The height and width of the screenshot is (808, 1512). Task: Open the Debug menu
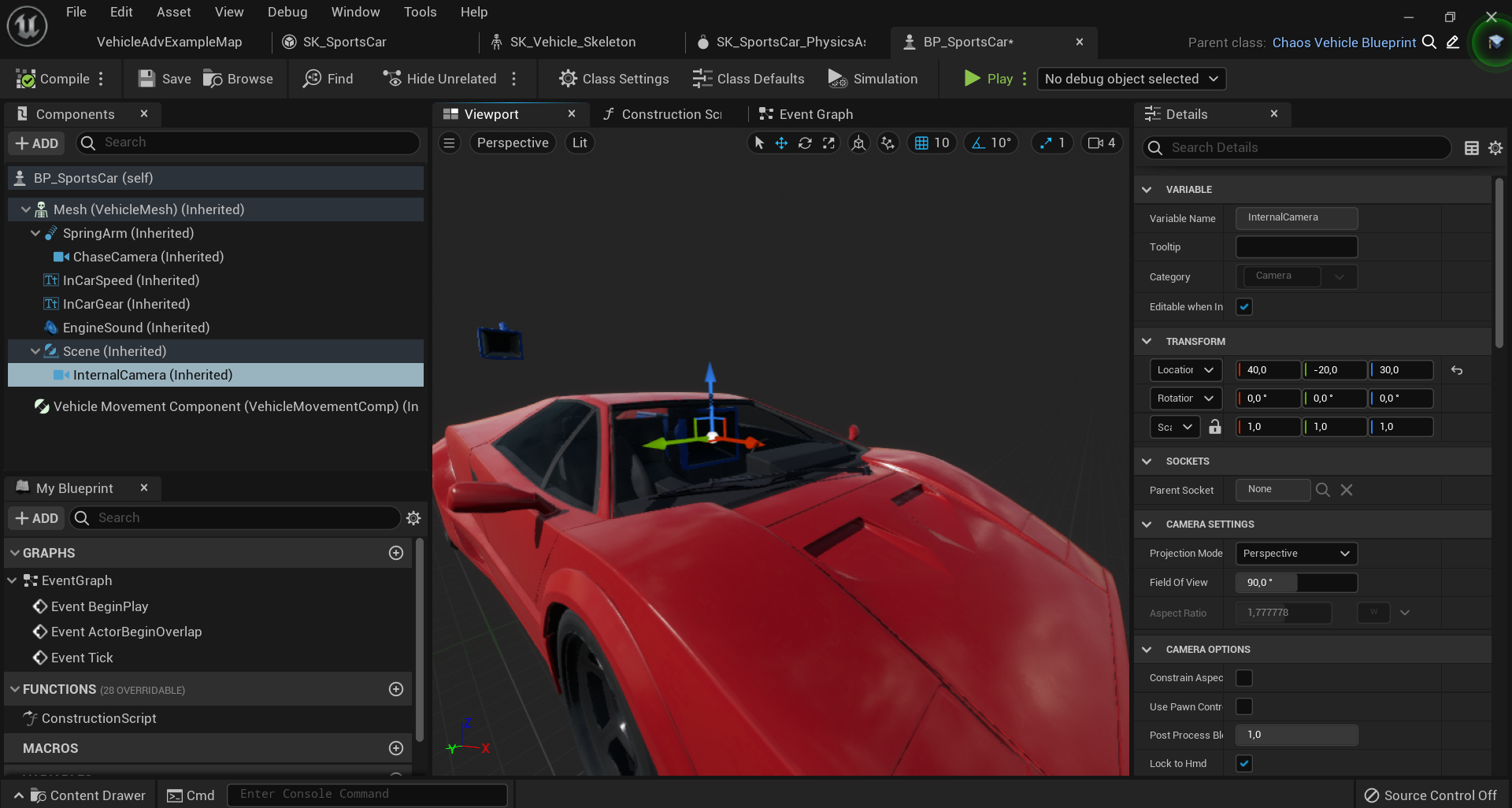[x=287, y=12]
